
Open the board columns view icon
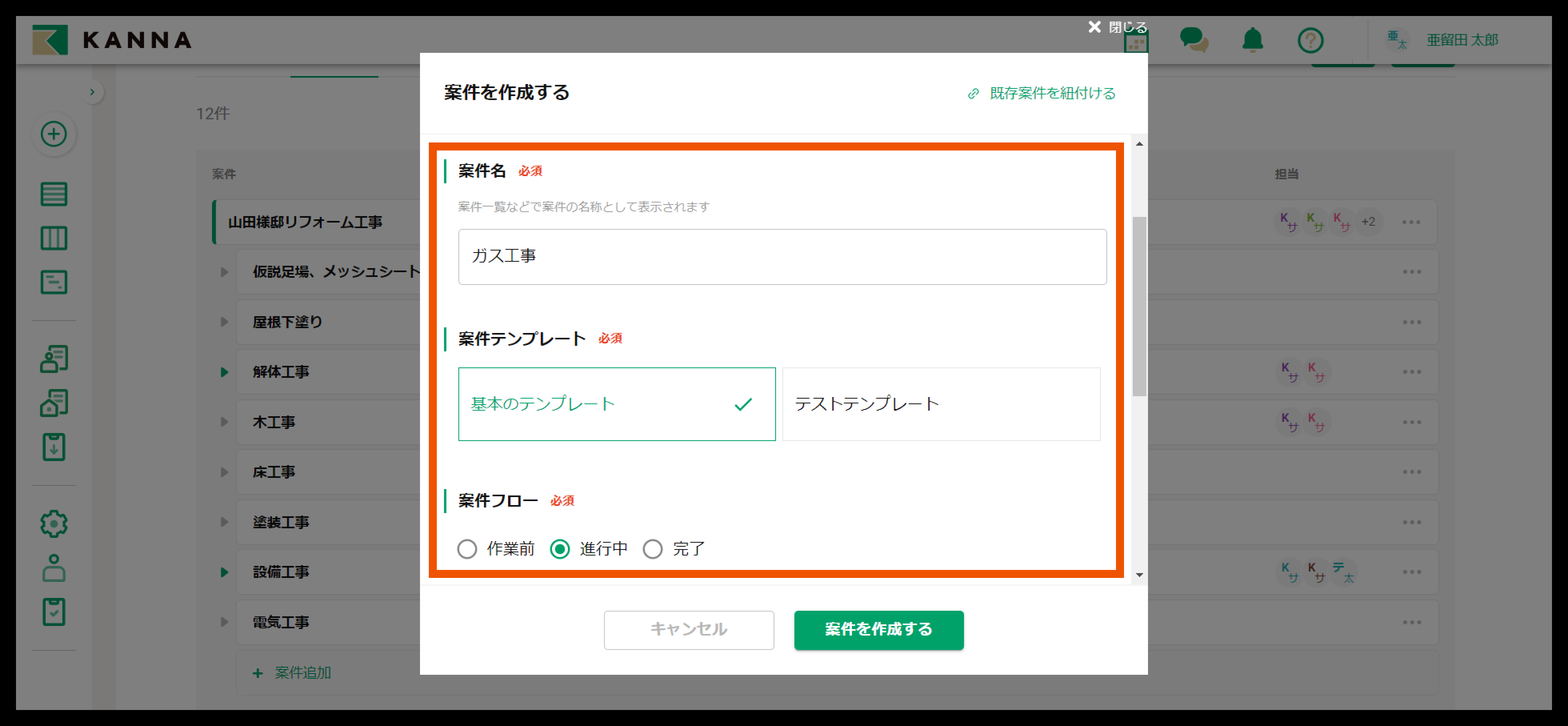pos(54,238)
